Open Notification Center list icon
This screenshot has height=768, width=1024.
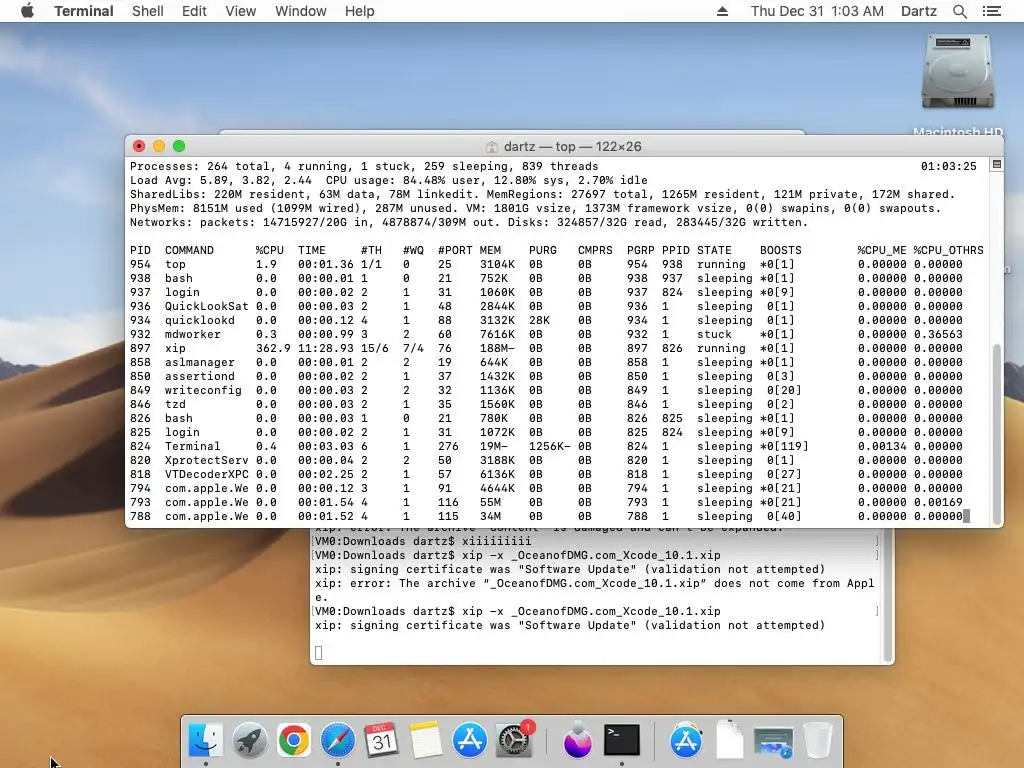[x=991, y=11]
